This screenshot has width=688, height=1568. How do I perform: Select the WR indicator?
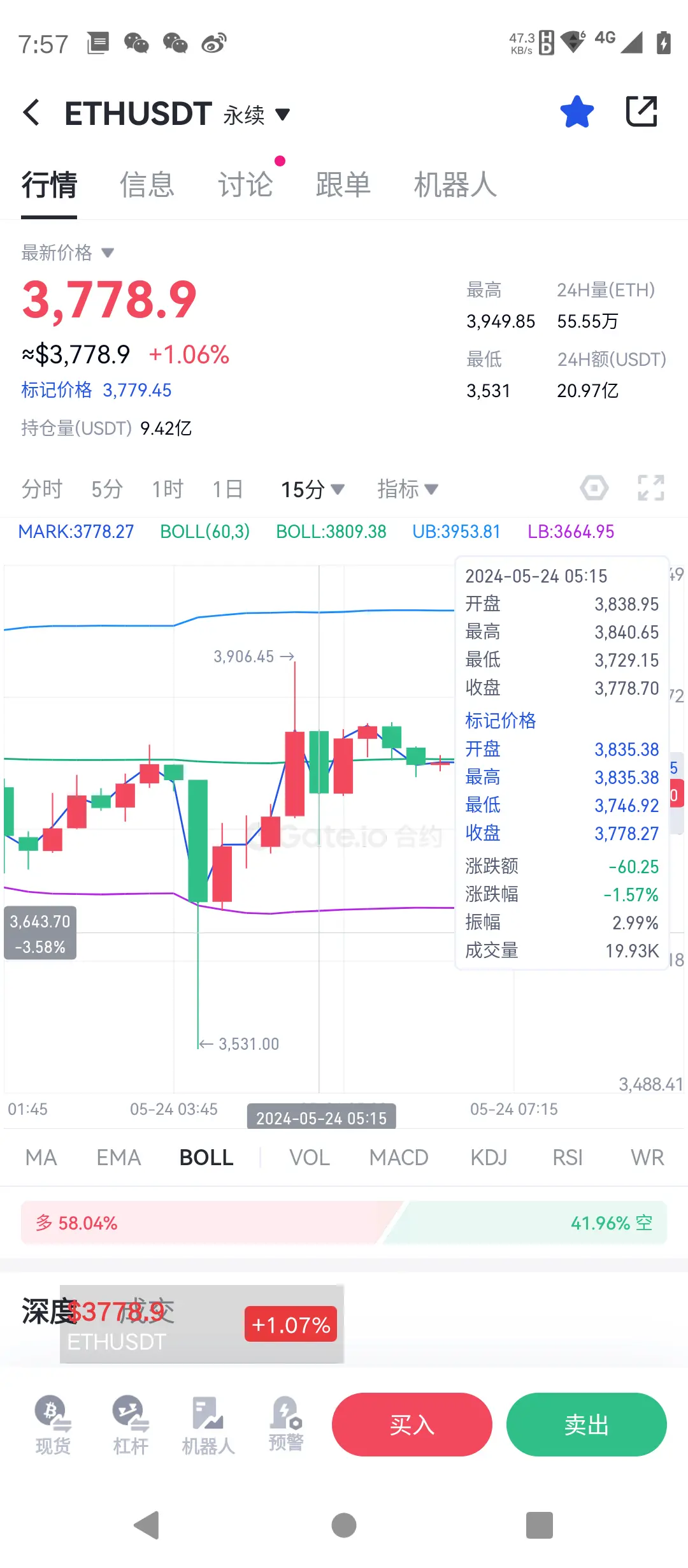647,1158
